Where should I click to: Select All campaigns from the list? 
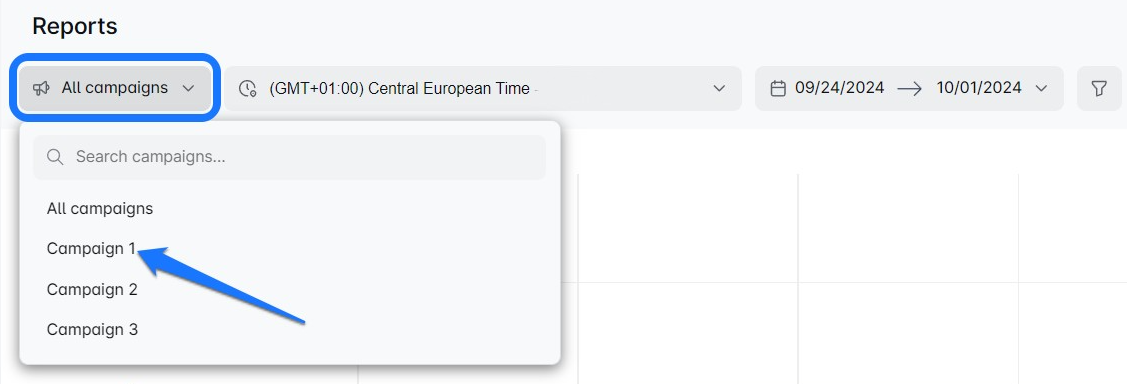click(100, 209)
